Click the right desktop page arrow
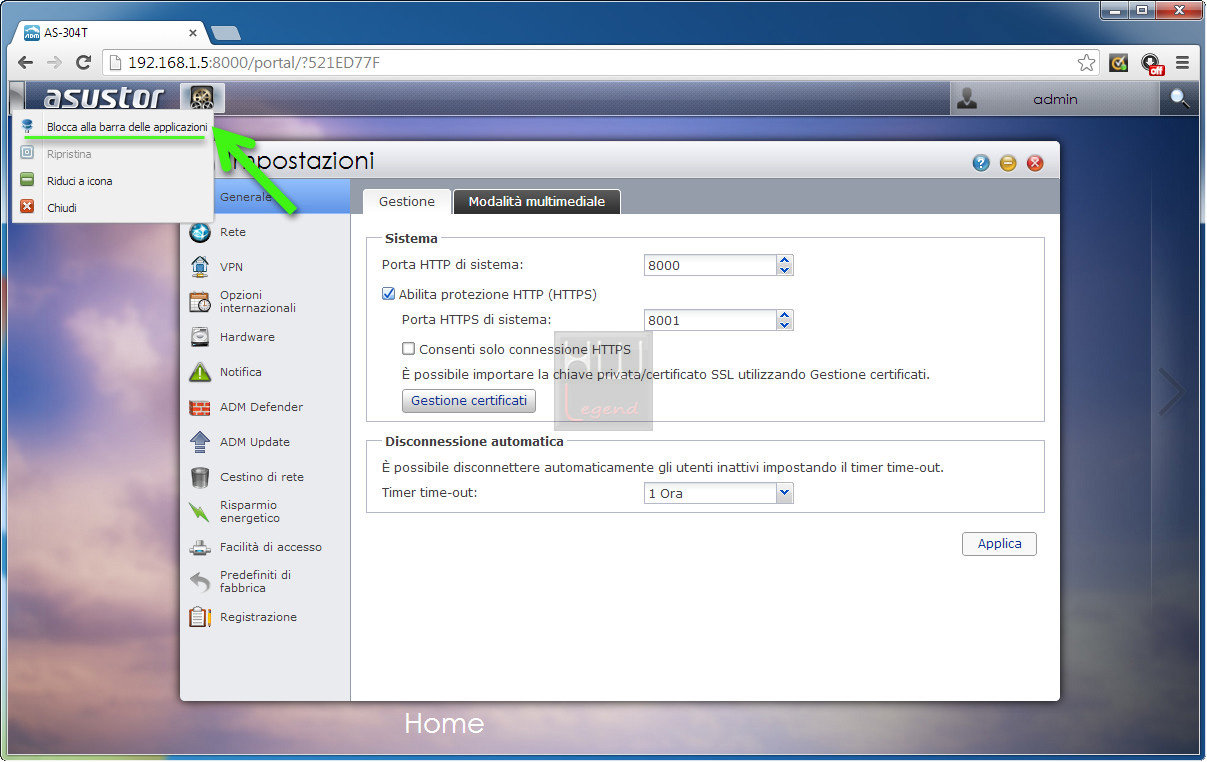Image resolution: width=1207 pixels, height=762 pixels. (x=1171, y=391)
